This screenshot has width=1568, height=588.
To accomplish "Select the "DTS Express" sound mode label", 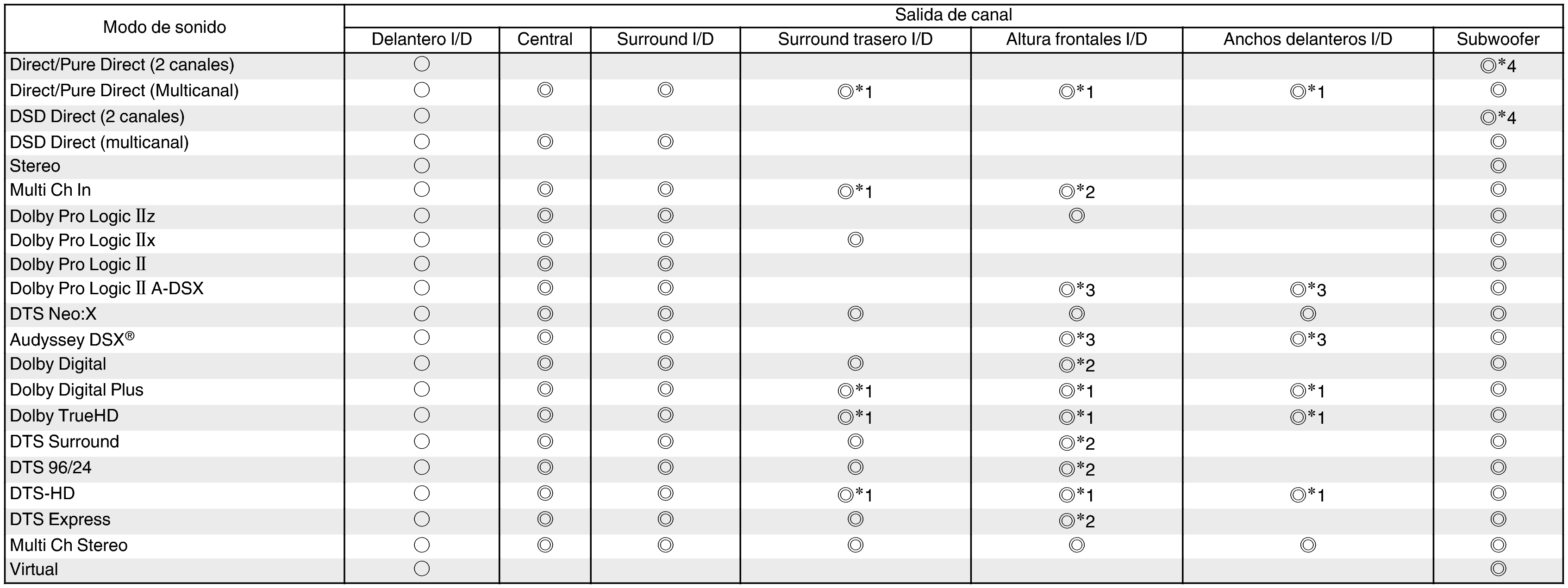I will pos(60,519).
